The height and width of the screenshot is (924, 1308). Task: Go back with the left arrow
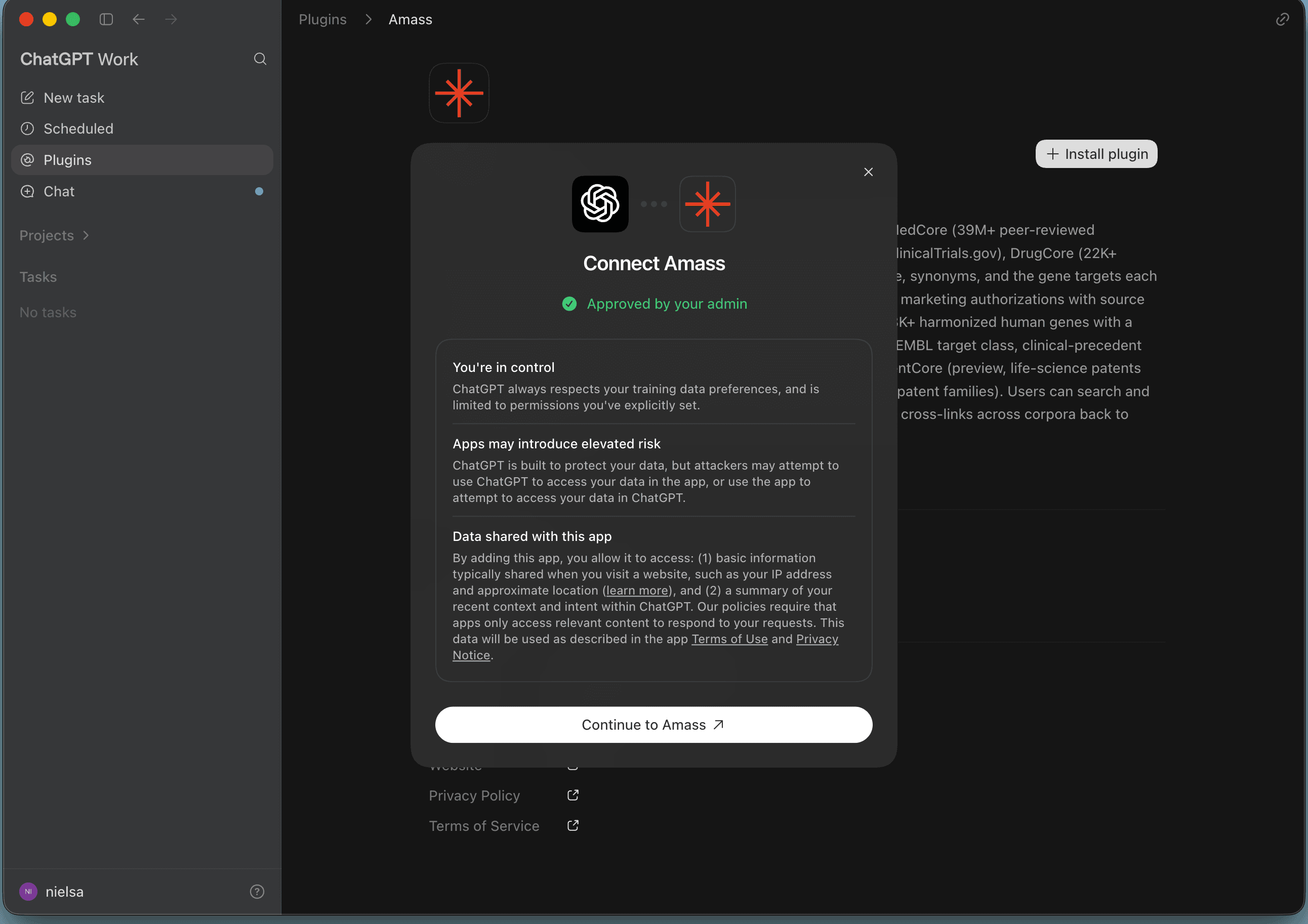coord(138,19)
